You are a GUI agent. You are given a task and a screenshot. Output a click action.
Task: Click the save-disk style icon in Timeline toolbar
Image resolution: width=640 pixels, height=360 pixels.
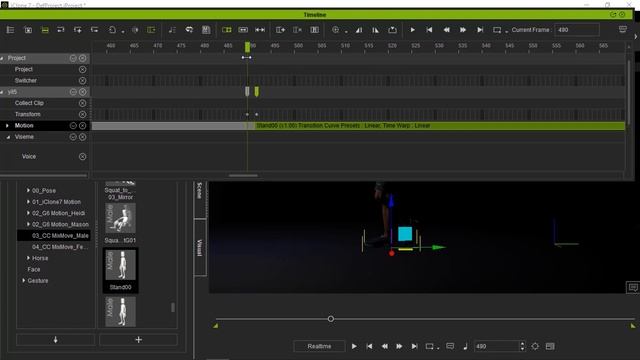pos(206,30)
